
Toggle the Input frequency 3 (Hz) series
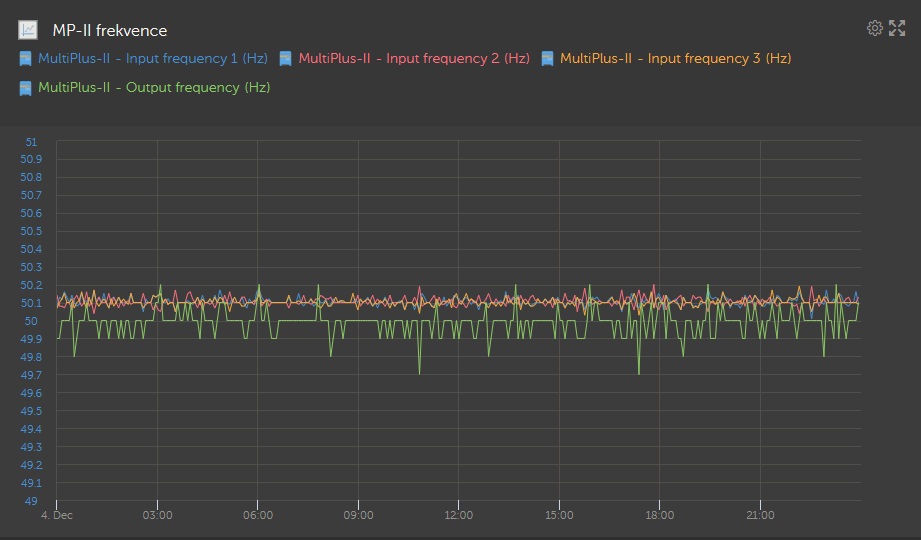[x=675, y=59]
